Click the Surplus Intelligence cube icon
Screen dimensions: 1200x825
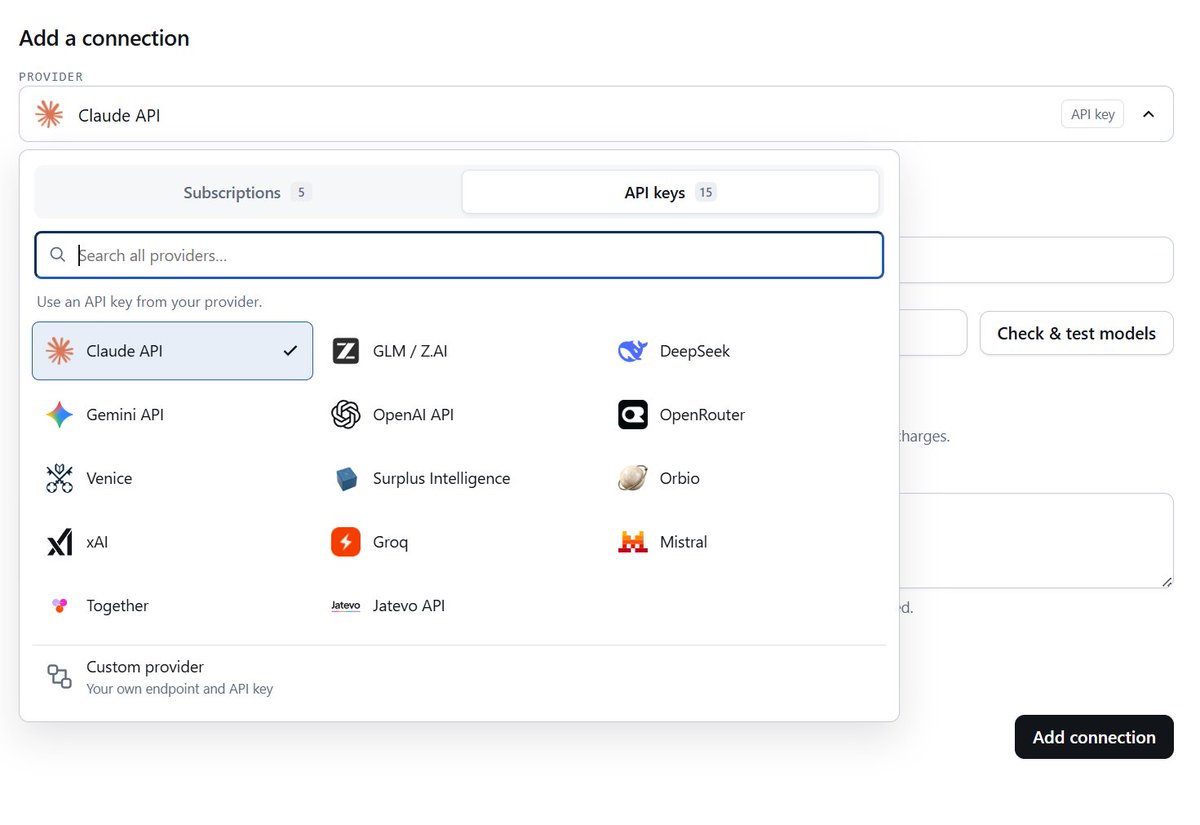346,479
